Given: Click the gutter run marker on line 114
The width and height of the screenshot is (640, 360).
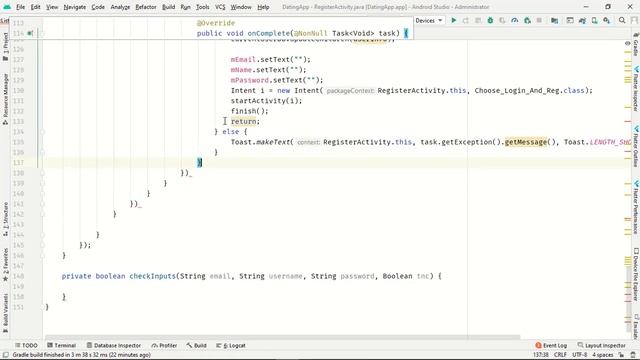Looking at the screenshot, I should [30, 33].
